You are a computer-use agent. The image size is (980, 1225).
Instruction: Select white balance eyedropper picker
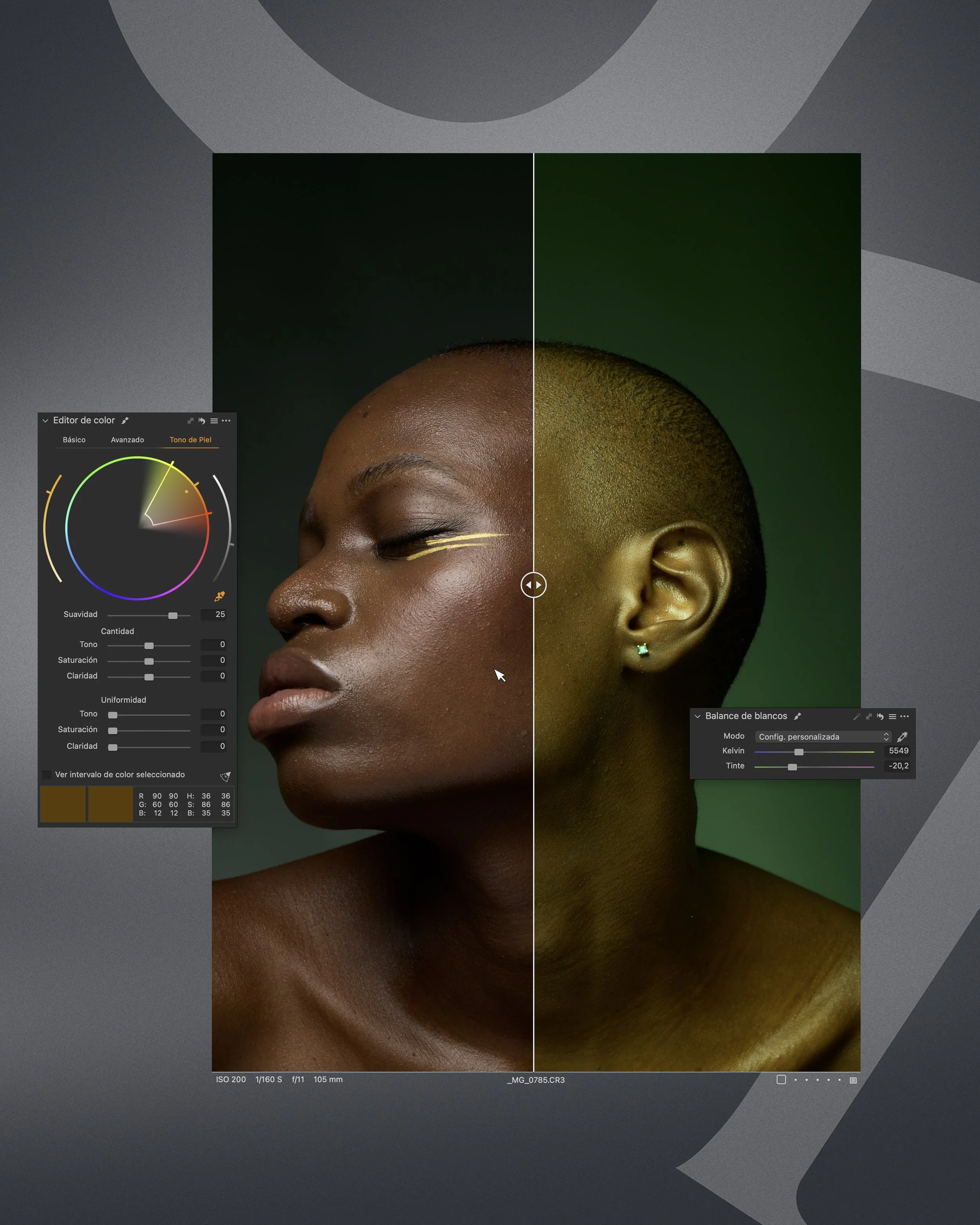[902, 737]
